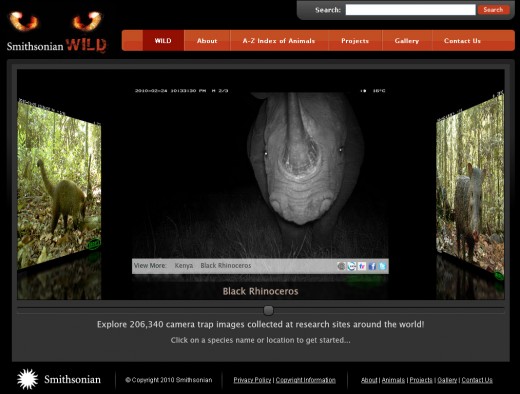Click the Copyright 2010 Smithsonian text

169,380
